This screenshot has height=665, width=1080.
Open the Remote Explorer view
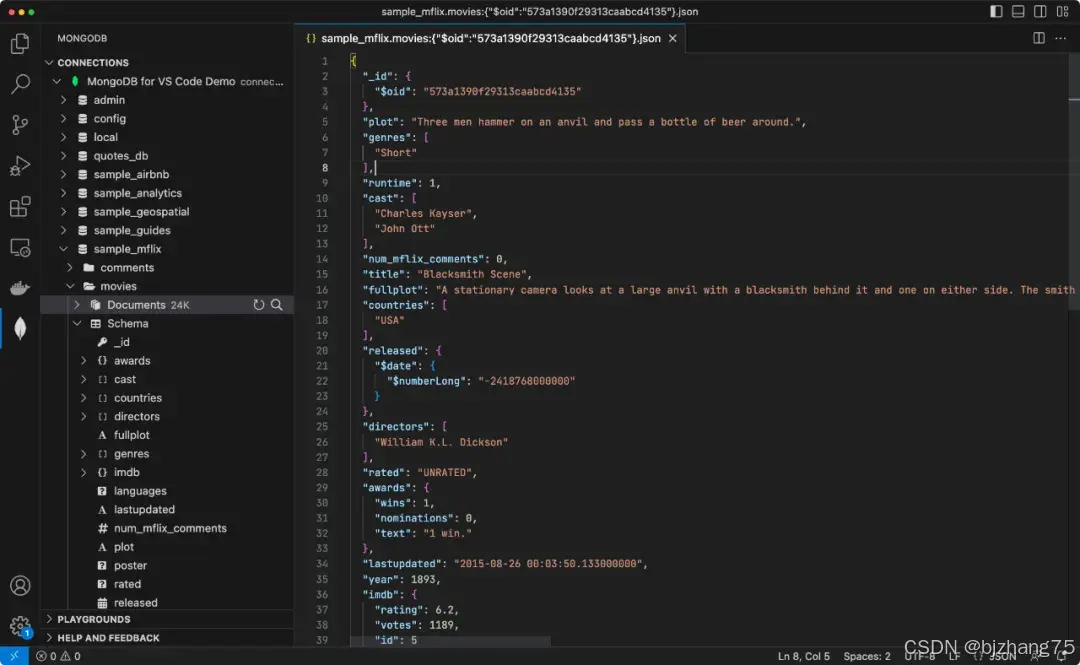point(20,247)
